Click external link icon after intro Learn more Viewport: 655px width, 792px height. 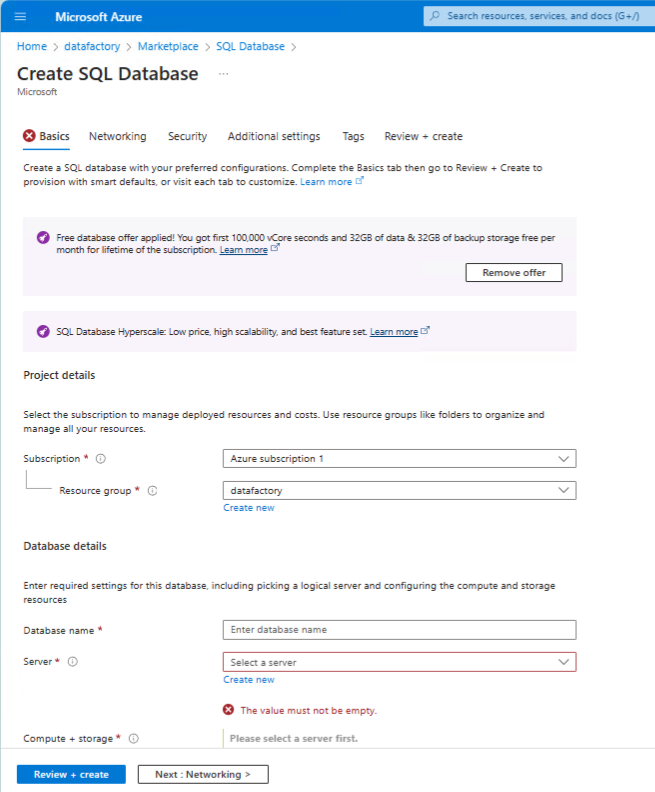(359, 180)
